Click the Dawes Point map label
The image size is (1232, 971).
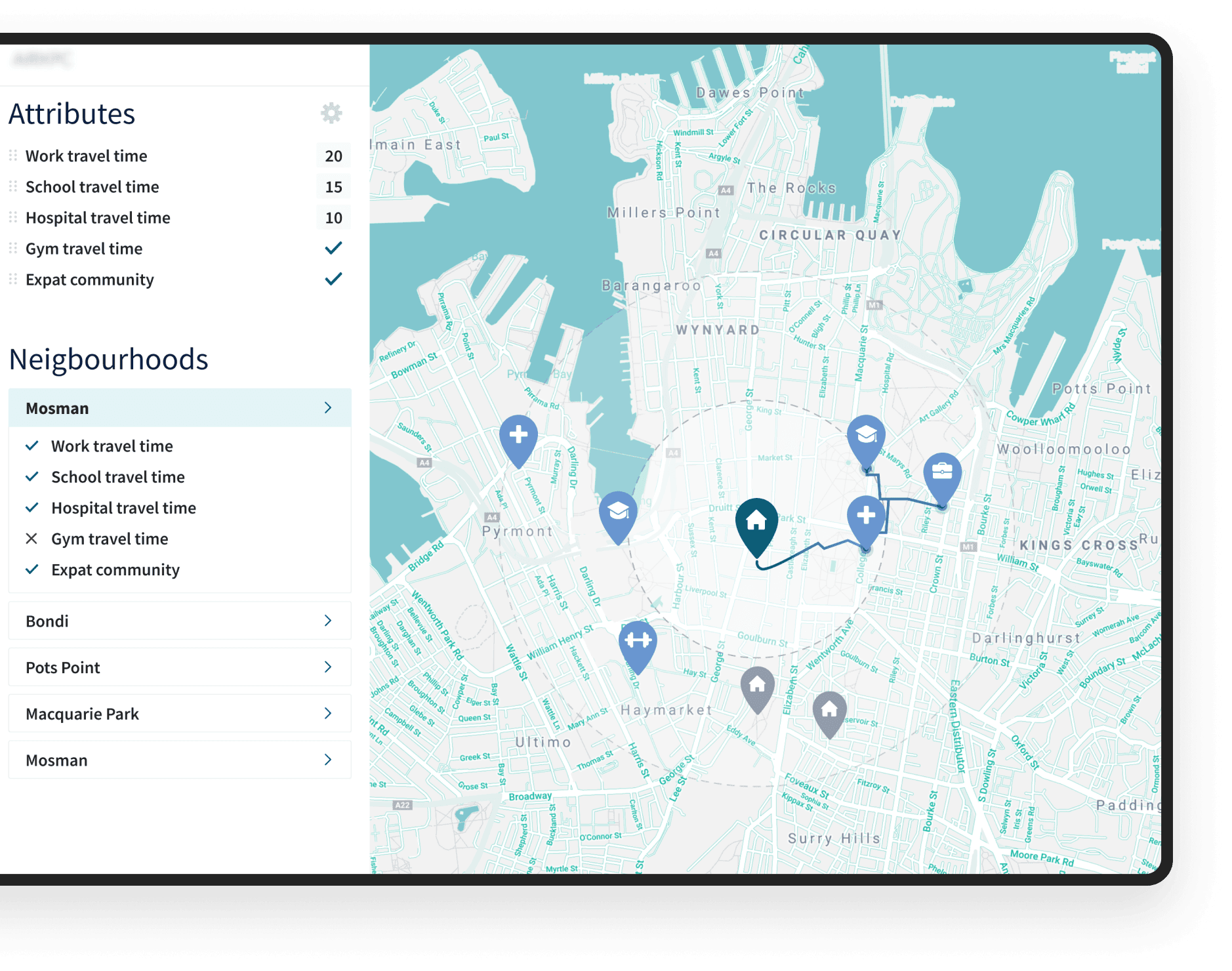point(750,93)
